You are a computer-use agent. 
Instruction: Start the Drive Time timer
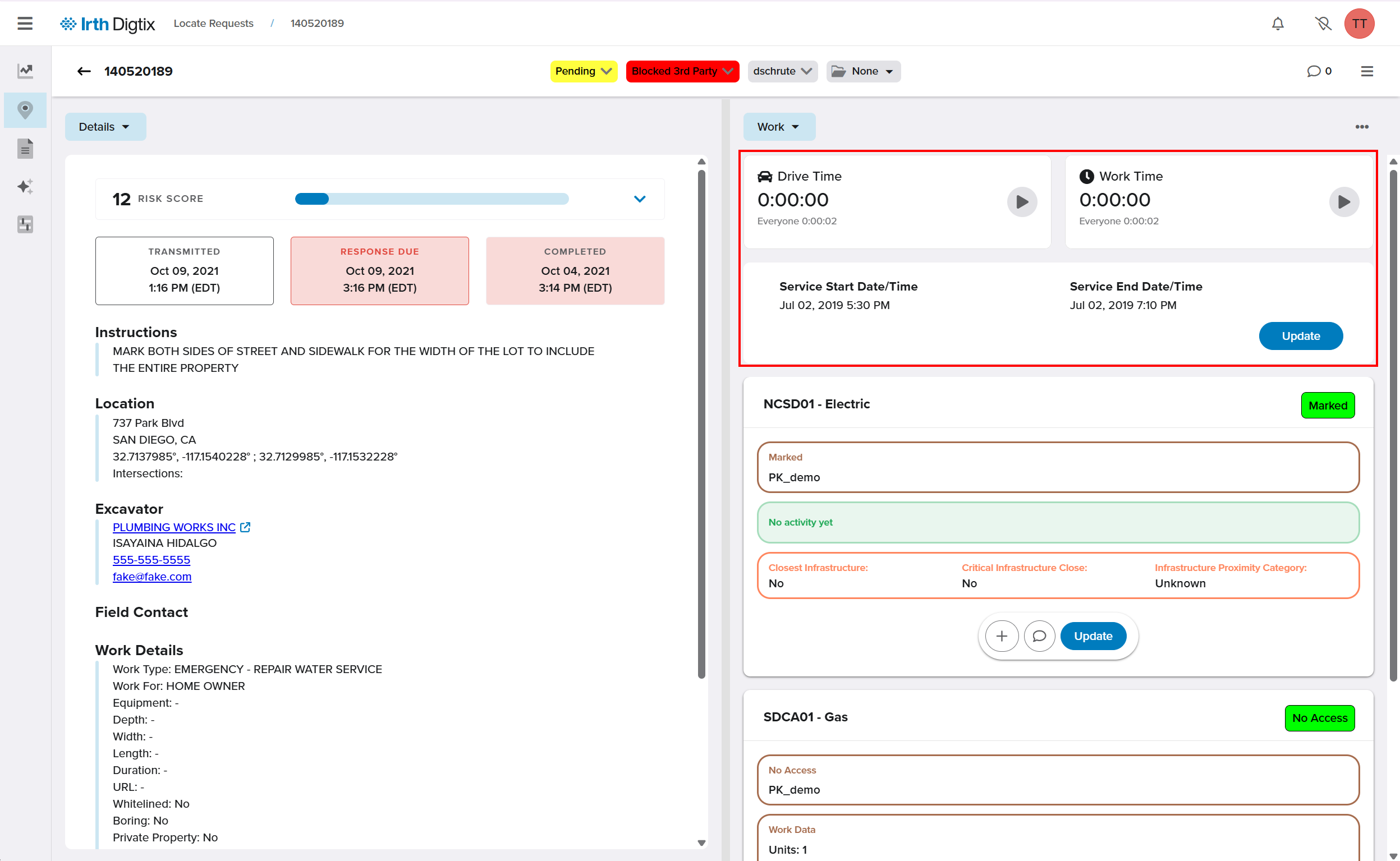click(1022, 201)
